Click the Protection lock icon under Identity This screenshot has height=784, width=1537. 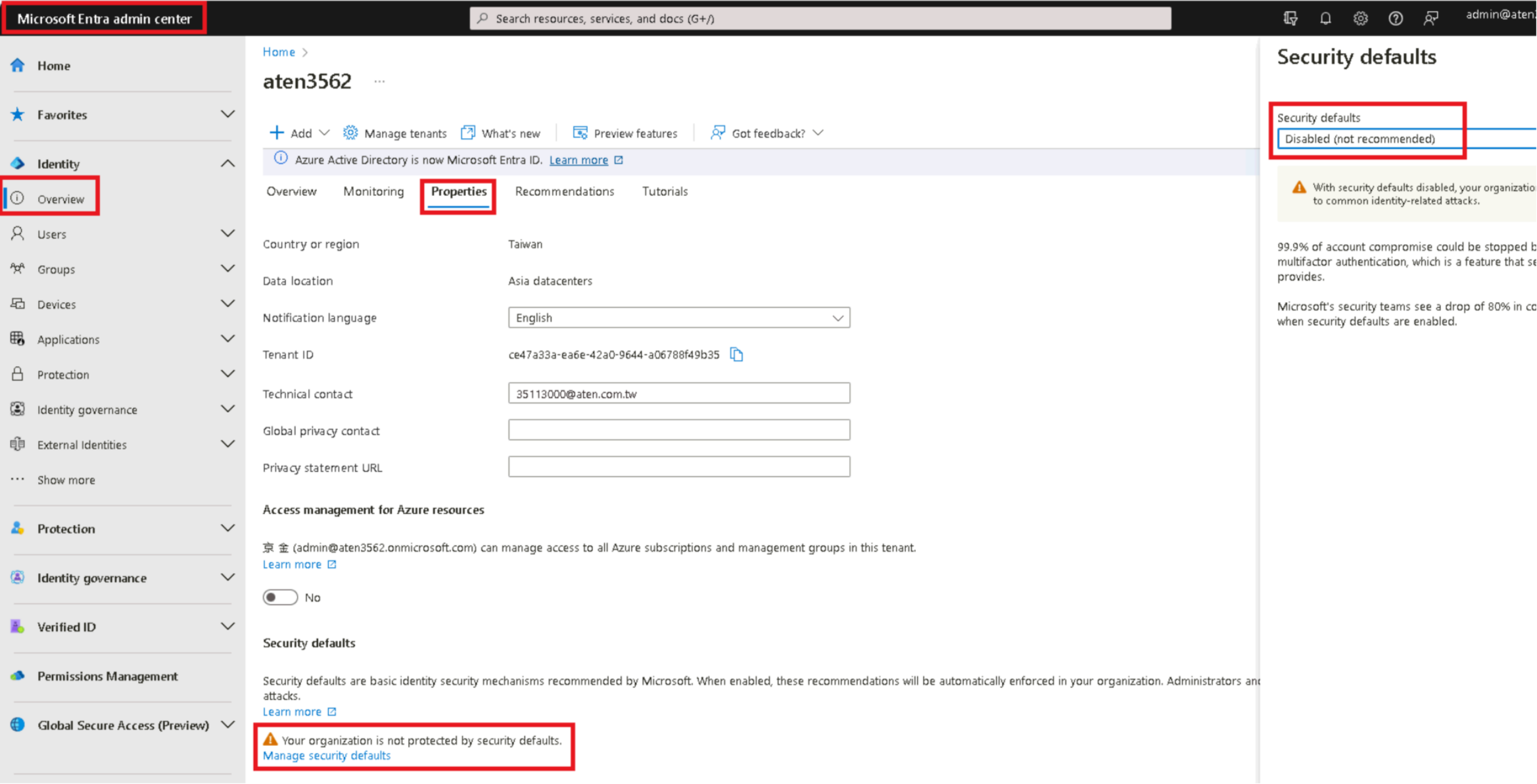[18, 375]
